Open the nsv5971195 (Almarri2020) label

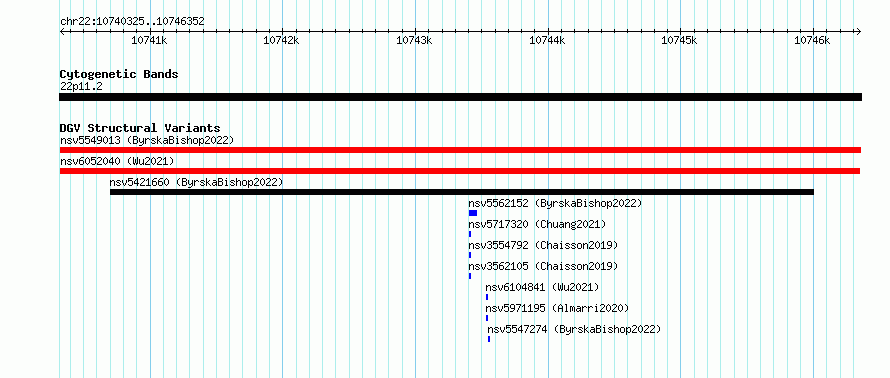coord(557,308)
